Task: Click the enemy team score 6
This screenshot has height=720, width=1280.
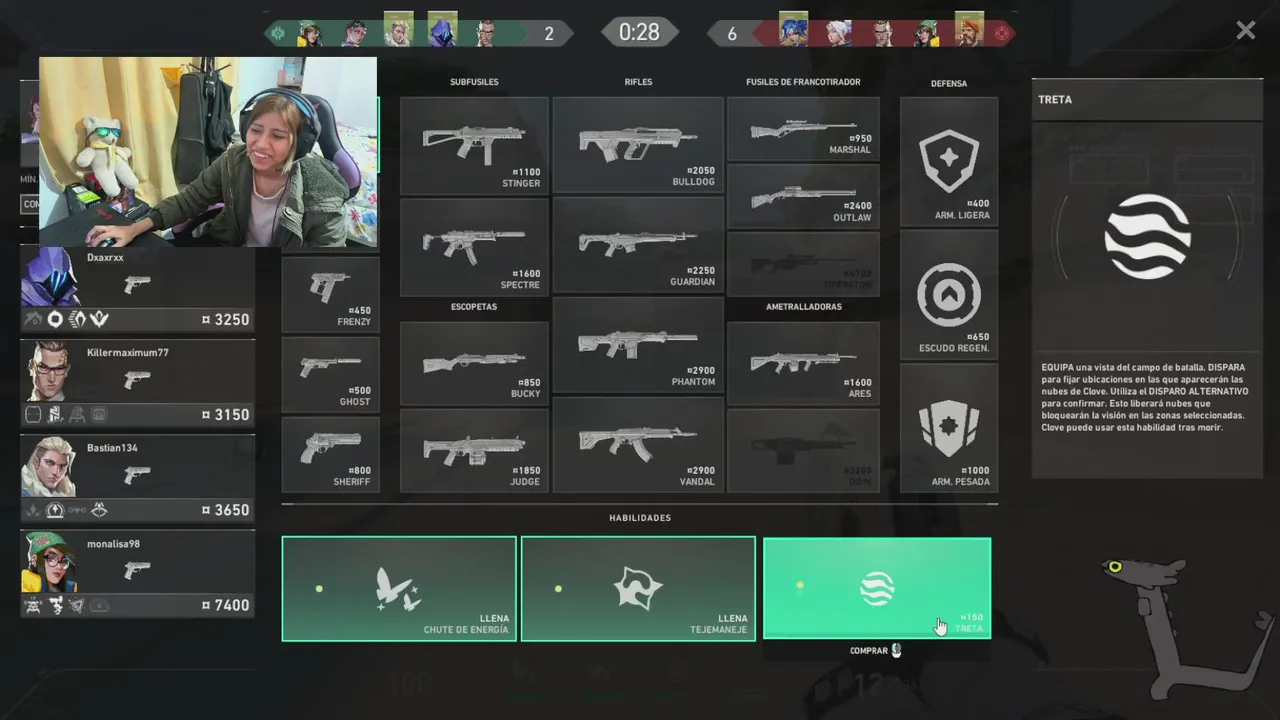Action: (x=732, y=34)
